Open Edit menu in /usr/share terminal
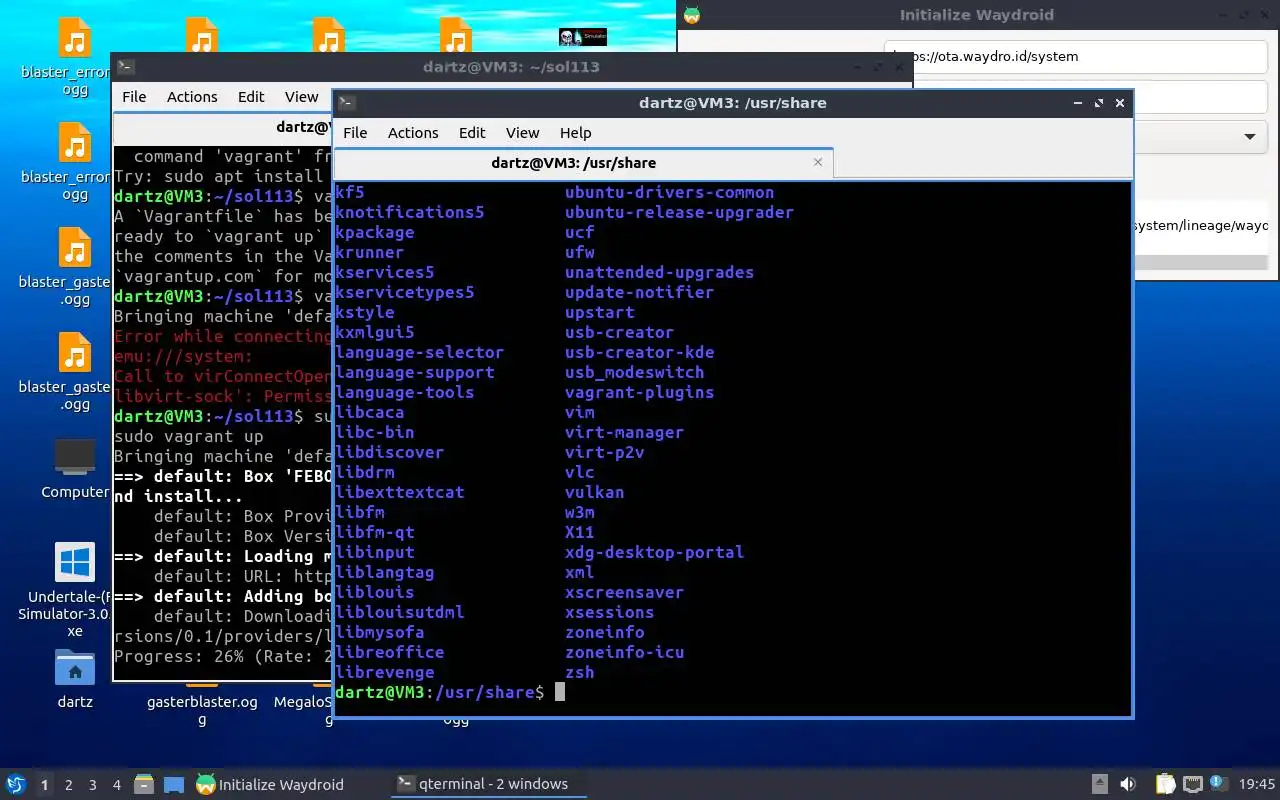This screenshot has width=1280, height=800. [x=472, y=133]
